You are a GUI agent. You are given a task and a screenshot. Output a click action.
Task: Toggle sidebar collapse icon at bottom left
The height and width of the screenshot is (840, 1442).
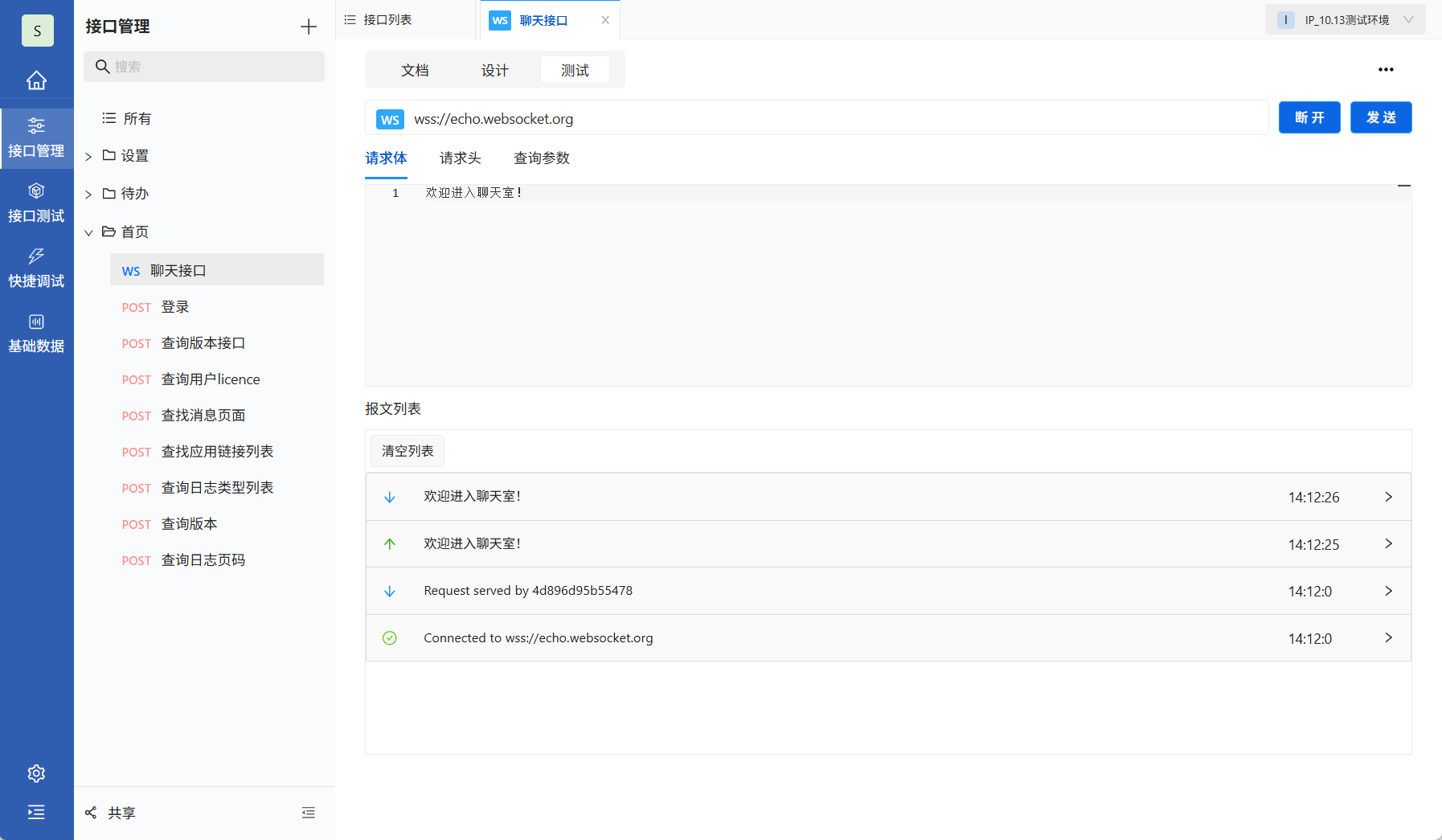[36, 812]
